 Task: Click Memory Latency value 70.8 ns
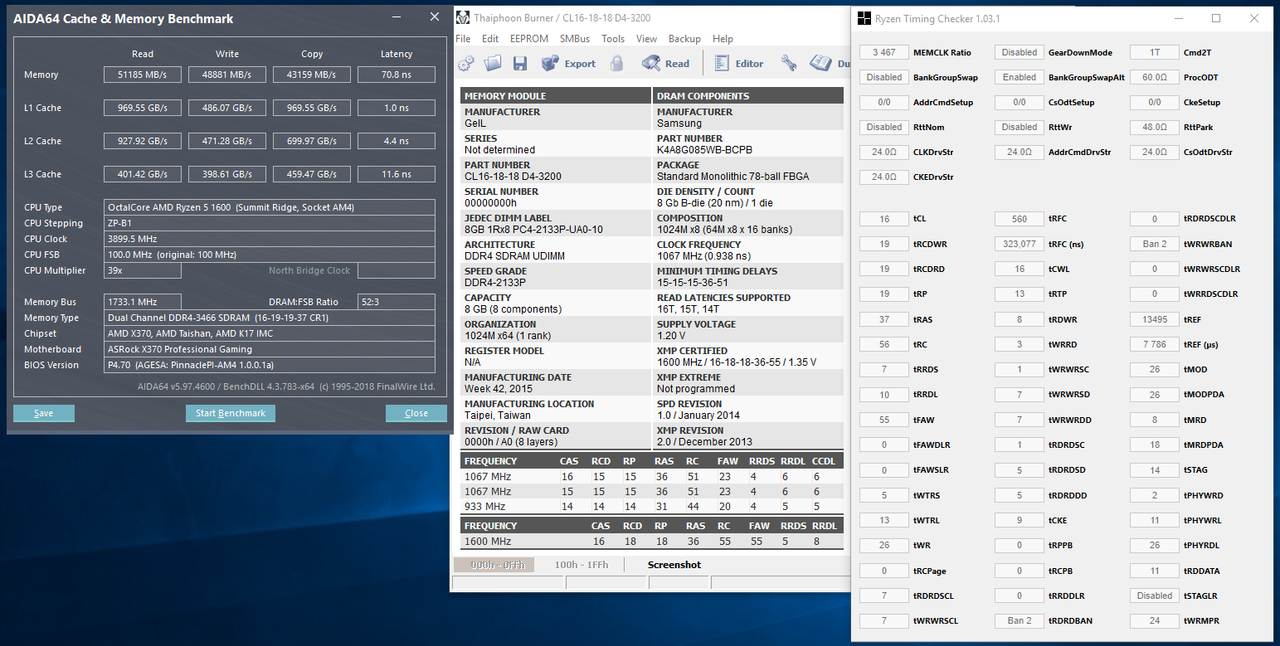[396, 75]
